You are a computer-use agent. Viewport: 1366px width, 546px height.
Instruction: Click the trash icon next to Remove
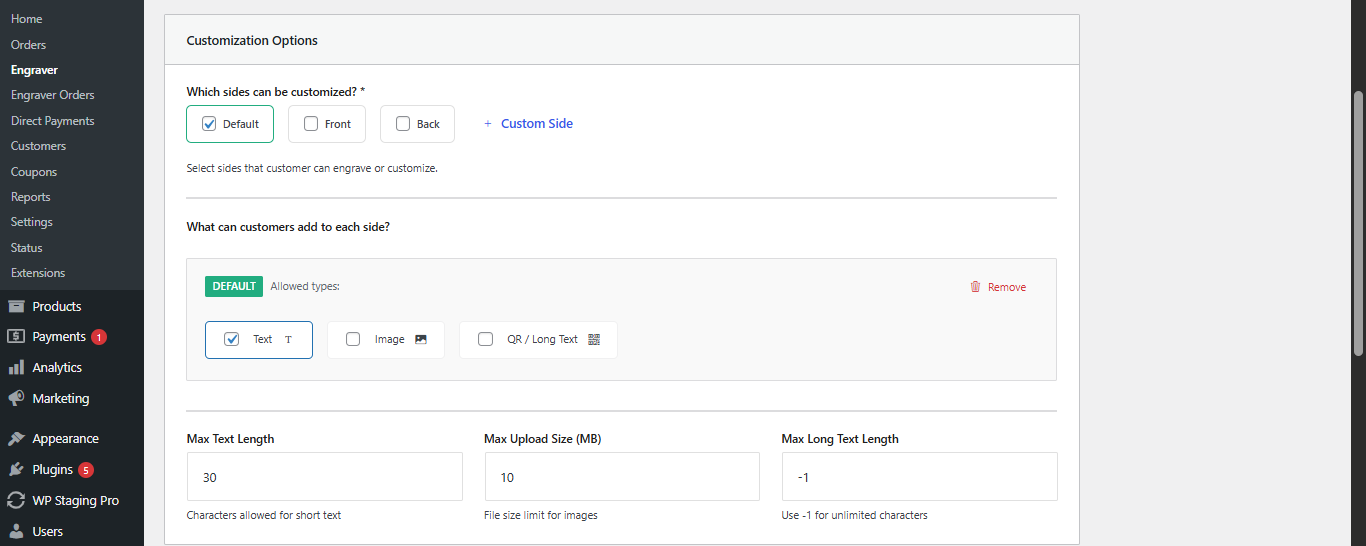point(975,287)
